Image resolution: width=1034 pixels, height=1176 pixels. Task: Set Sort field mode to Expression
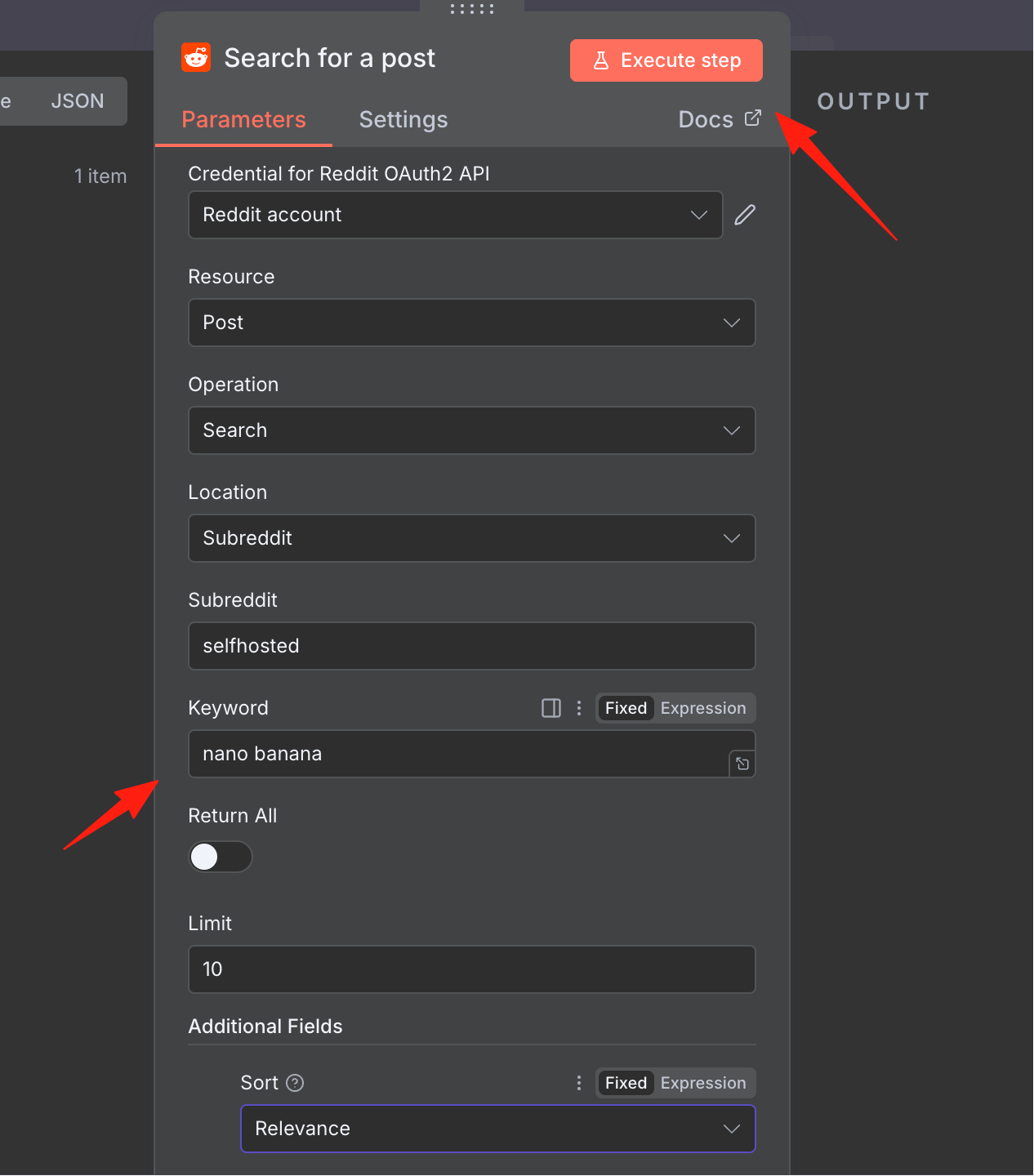coord(703,1083)
